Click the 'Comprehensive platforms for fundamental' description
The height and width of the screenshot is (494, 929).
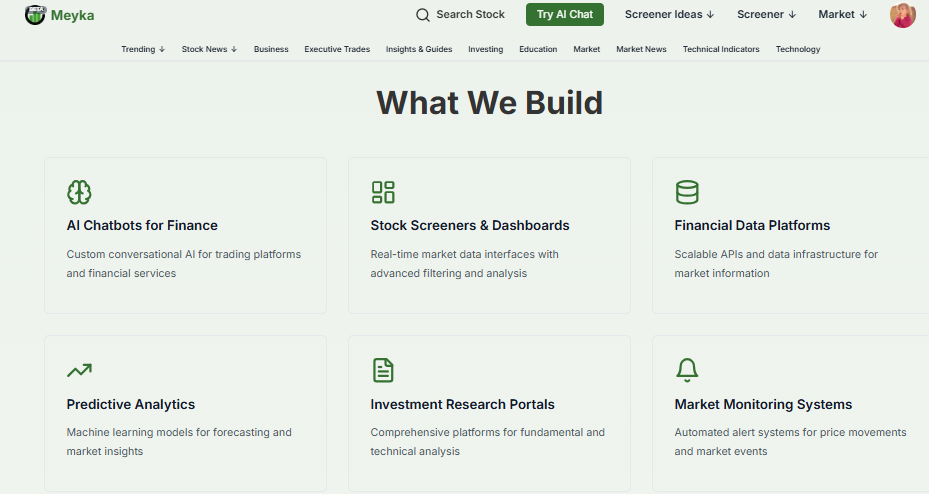pyautogui.click(x=488, y=442)
